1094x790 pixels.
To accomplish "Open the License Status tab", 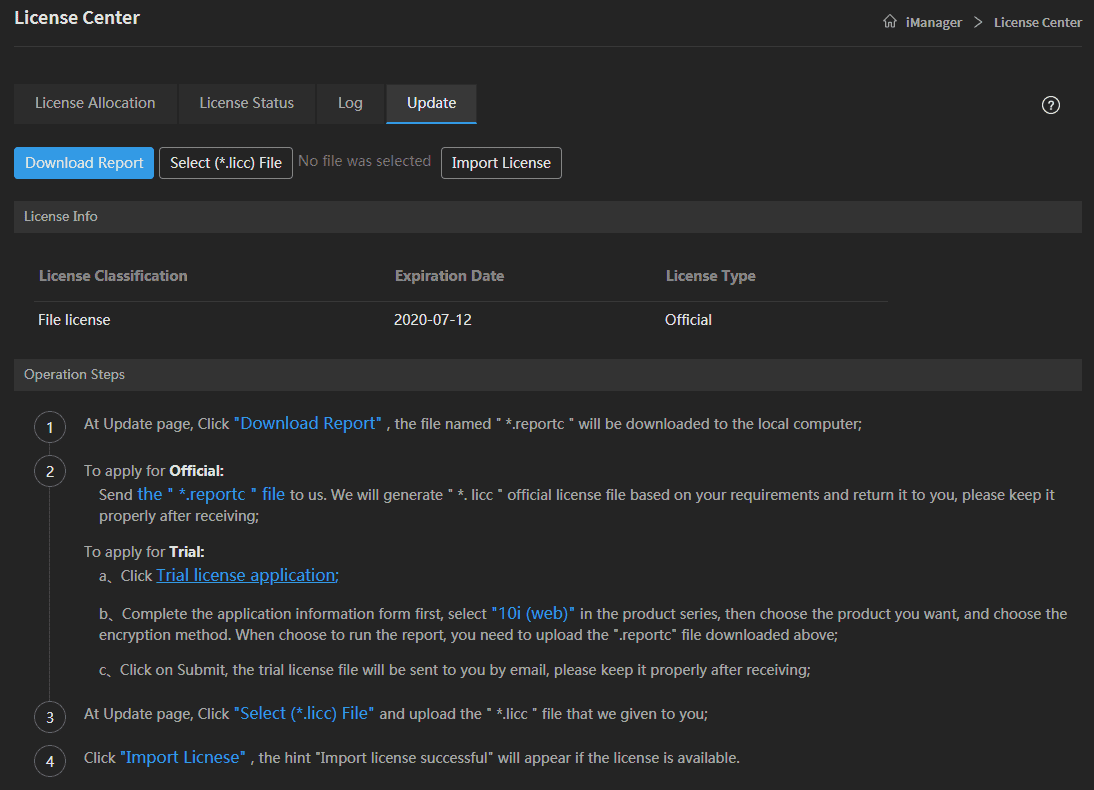I will point(247,103).
